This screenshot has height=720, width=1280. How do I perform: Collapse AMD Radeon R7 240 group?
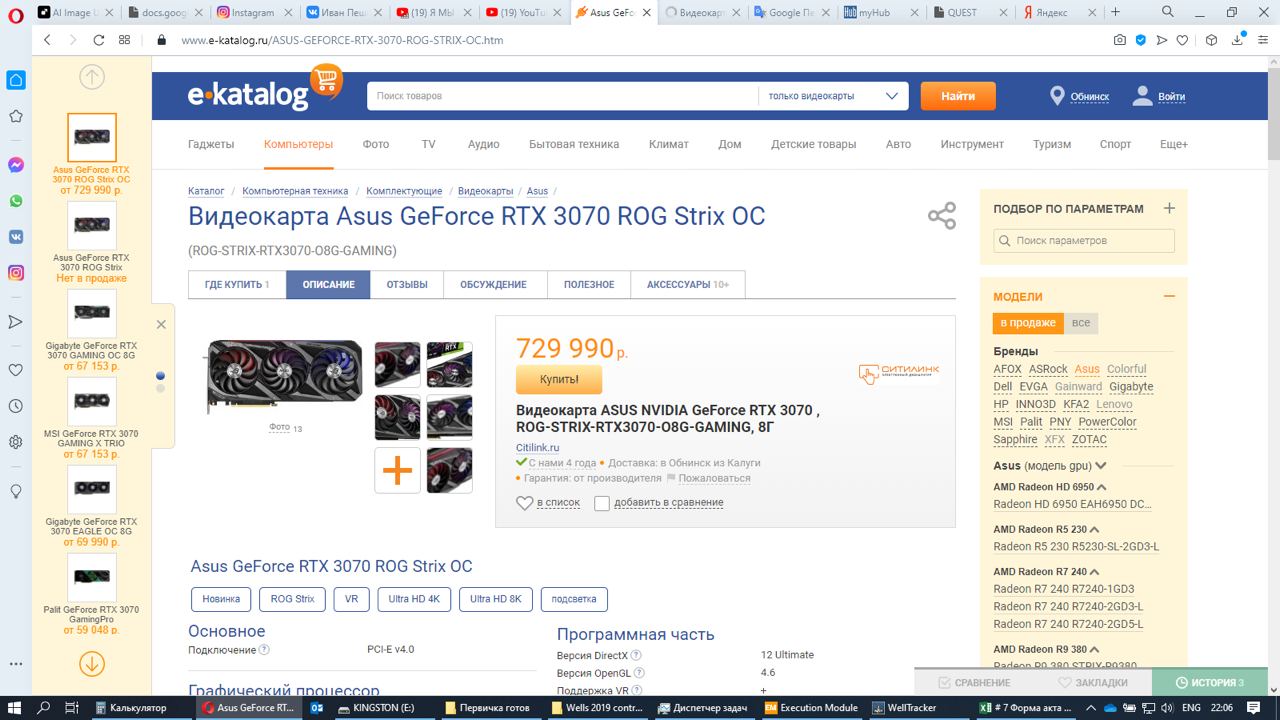coord(1095,572)
